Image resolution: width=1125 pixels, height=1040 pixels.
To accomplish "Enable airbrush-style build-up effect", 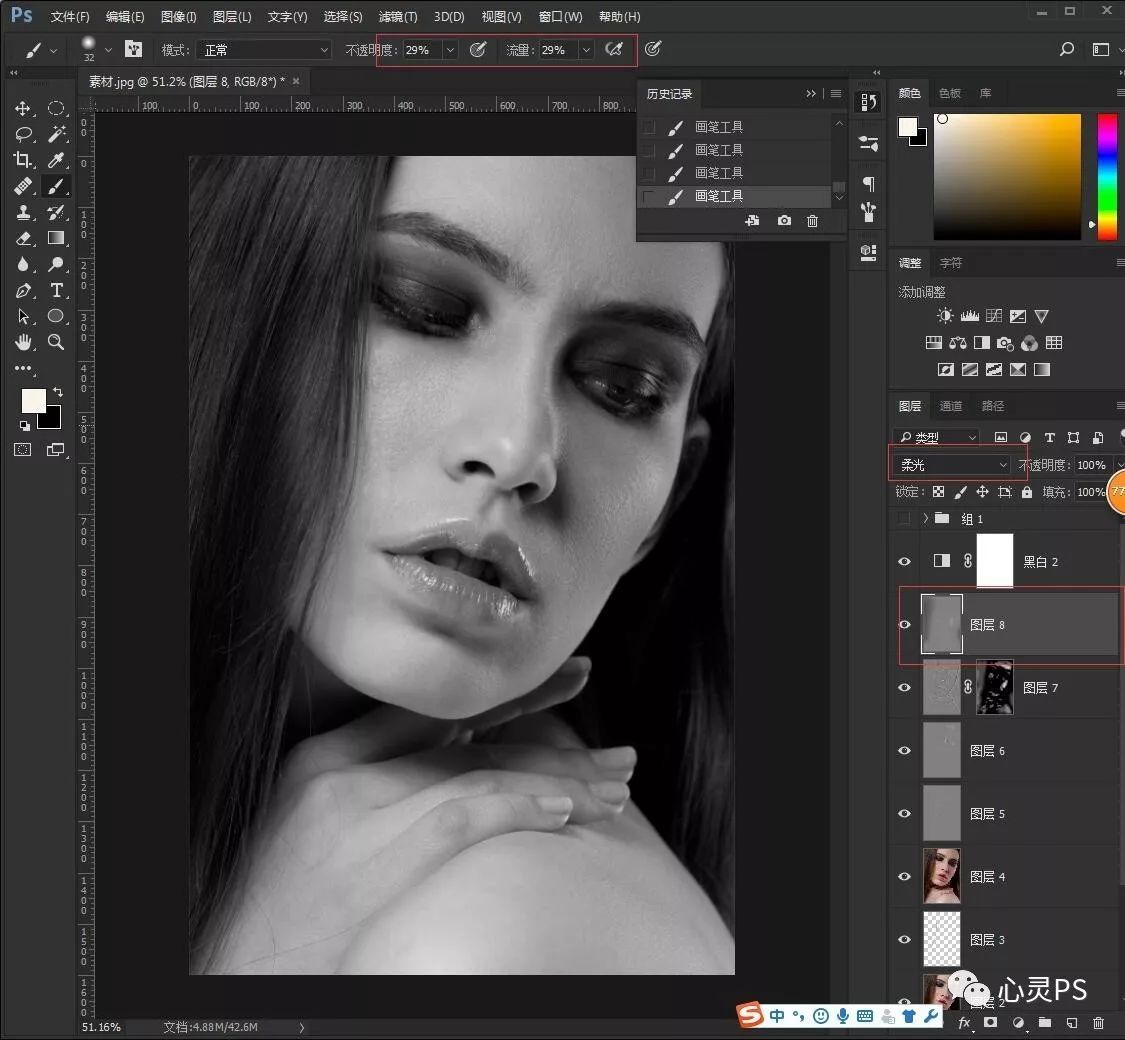I will 613,49.
